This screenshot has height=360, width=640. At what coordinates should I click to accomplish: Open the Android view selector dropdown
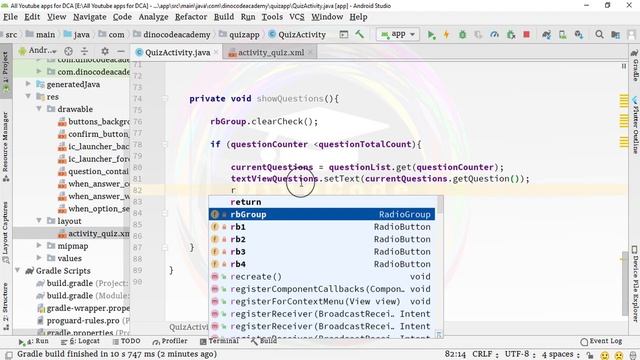(38, 51)
